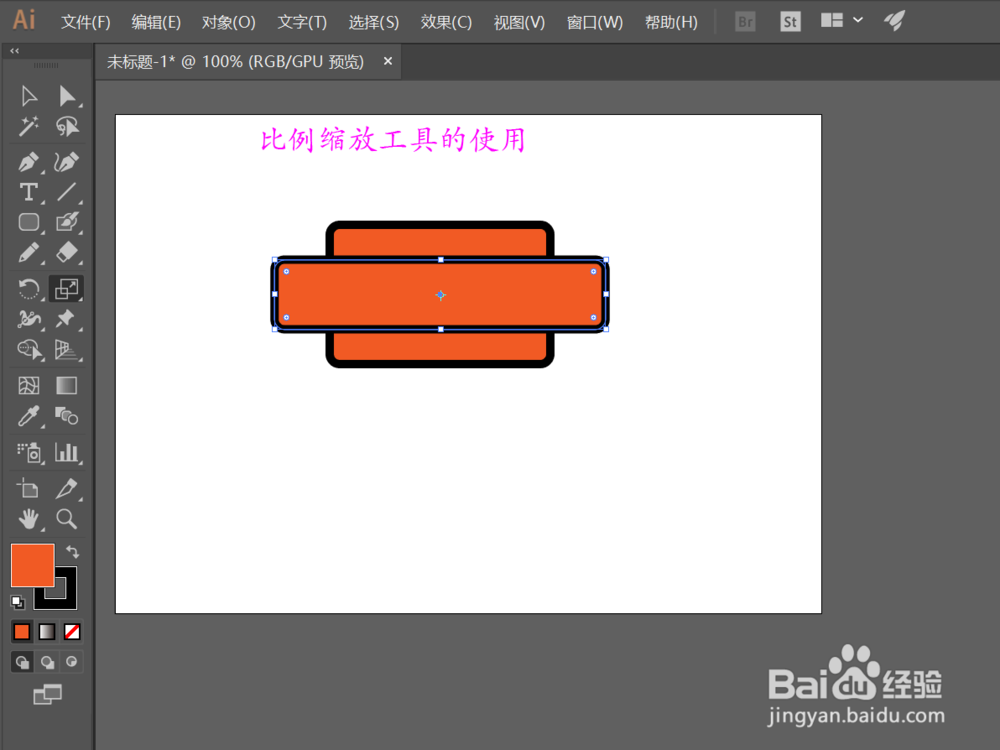The width and height of the screenshot is (1000, 750).
Task: Select the Rotate tool
Action: pyautogui.click(x=29, y=289)
